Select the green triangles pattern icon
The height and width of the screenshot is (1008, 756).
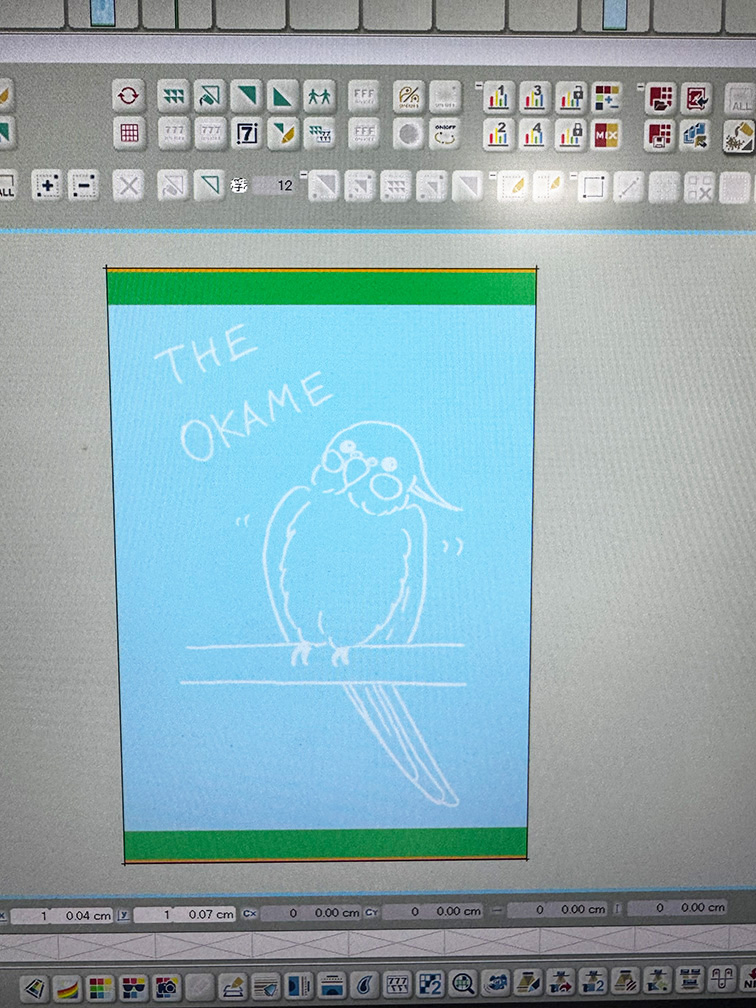174,96
